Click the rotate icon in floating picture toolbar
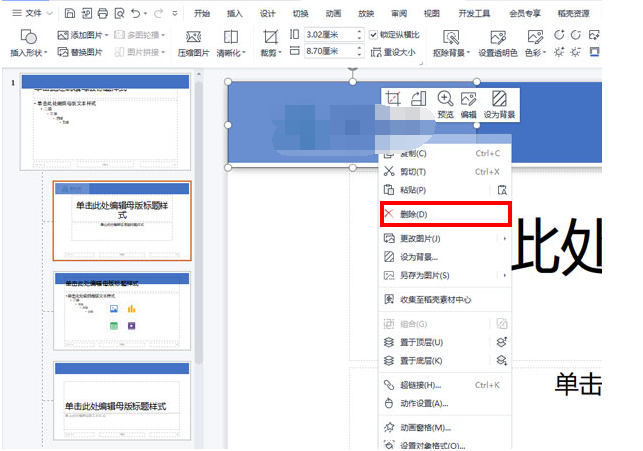 point(419,98)
